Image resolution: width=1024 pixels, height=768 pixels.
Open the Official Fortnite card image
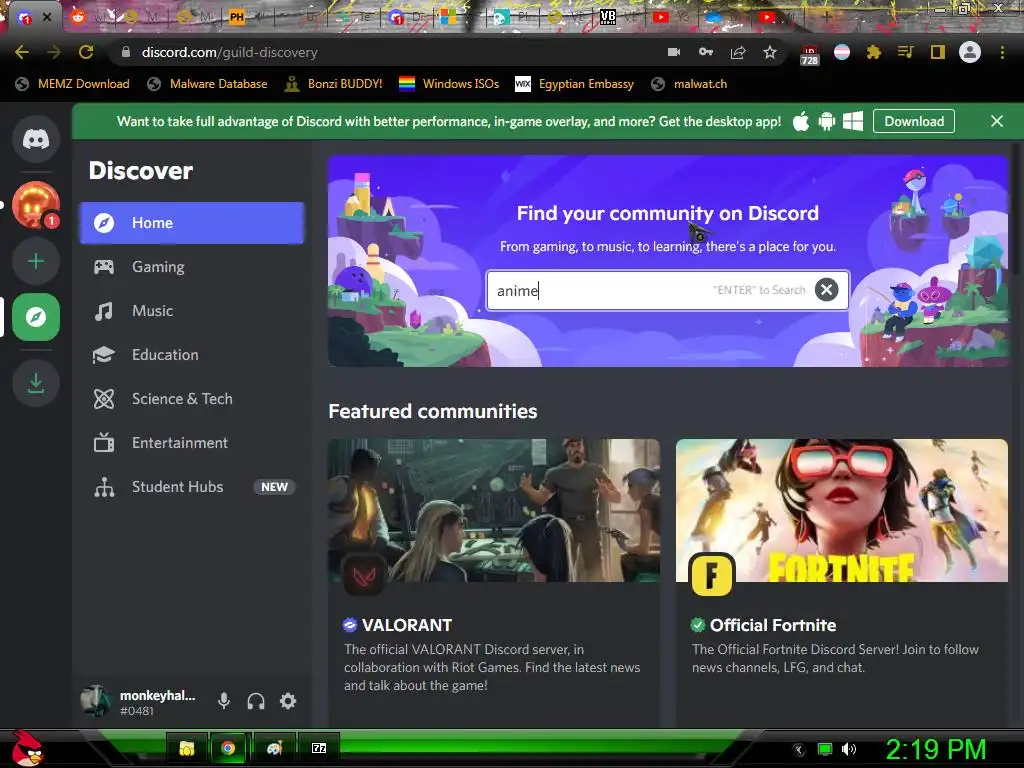(x=842, y=510)
